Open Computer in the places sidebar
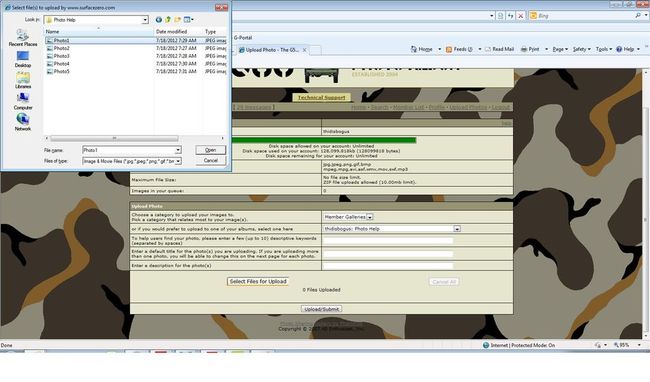Image resolution: width=650 pixels, height=382 pixels. coord(23,102)
